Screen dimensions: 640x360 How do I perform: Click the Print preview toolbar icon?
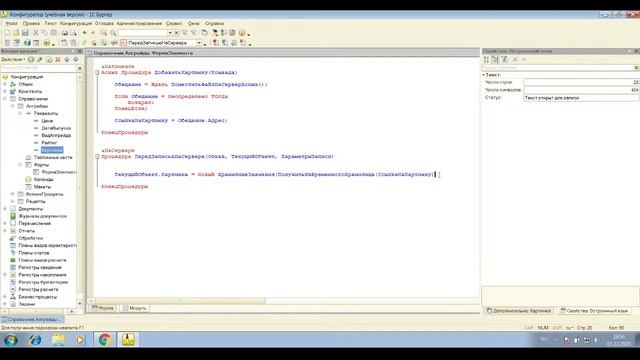click(73, 33)
